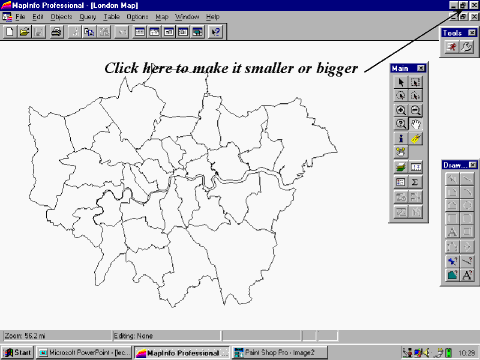This screenshot has height=360, width=480.
Task: Click the Open Table folder icon
Action: (24, 32)
